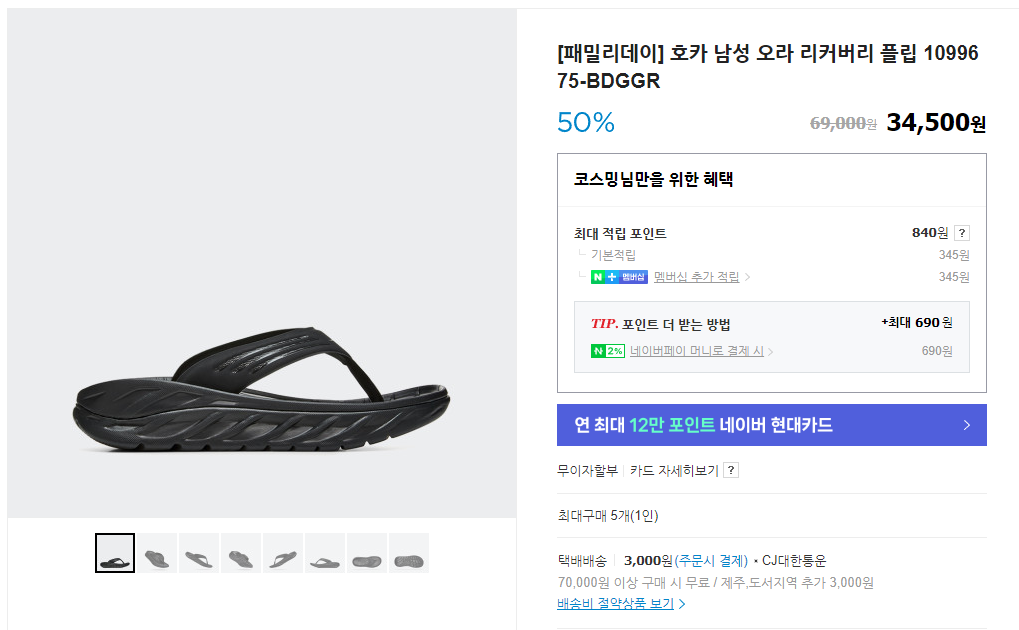Open the 배송비 절약상품 보기 link
This screenshot has height=630, width=1019.
(615, 604)
